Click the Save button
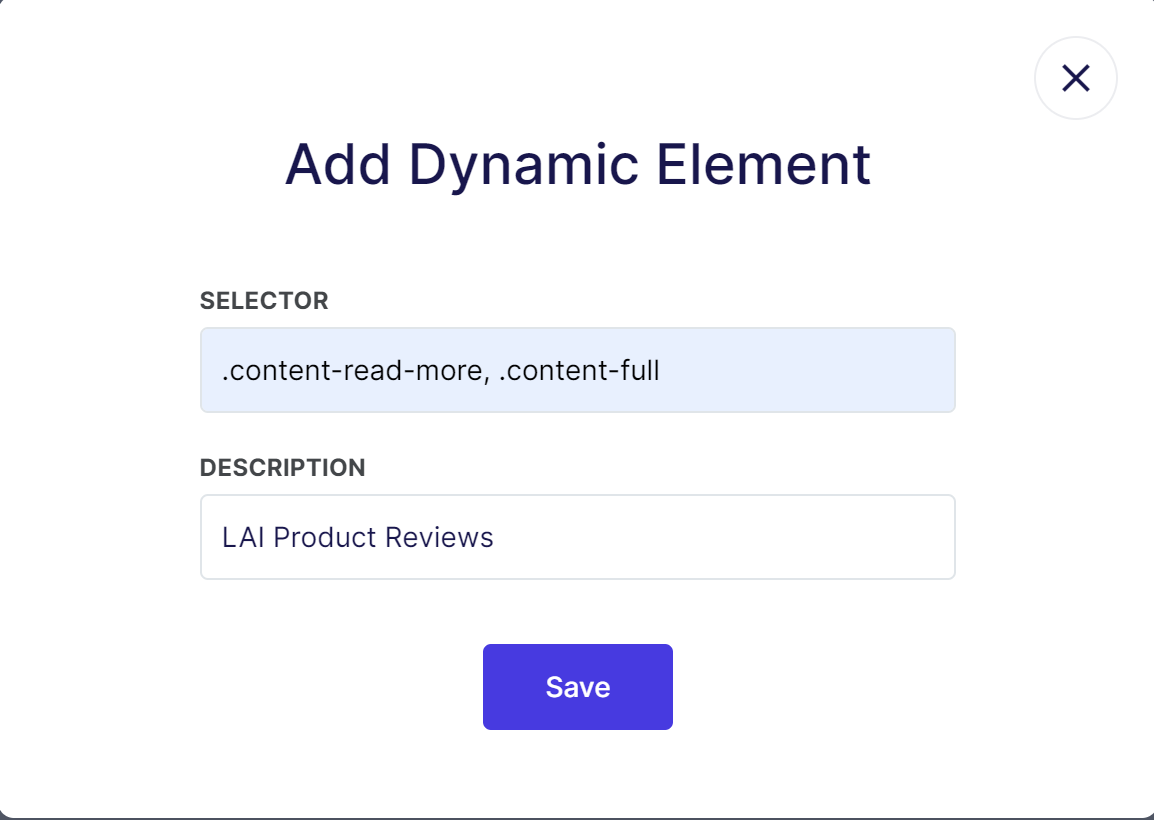This screenshot has height=820, width=1154. click(x=578, y=687)
